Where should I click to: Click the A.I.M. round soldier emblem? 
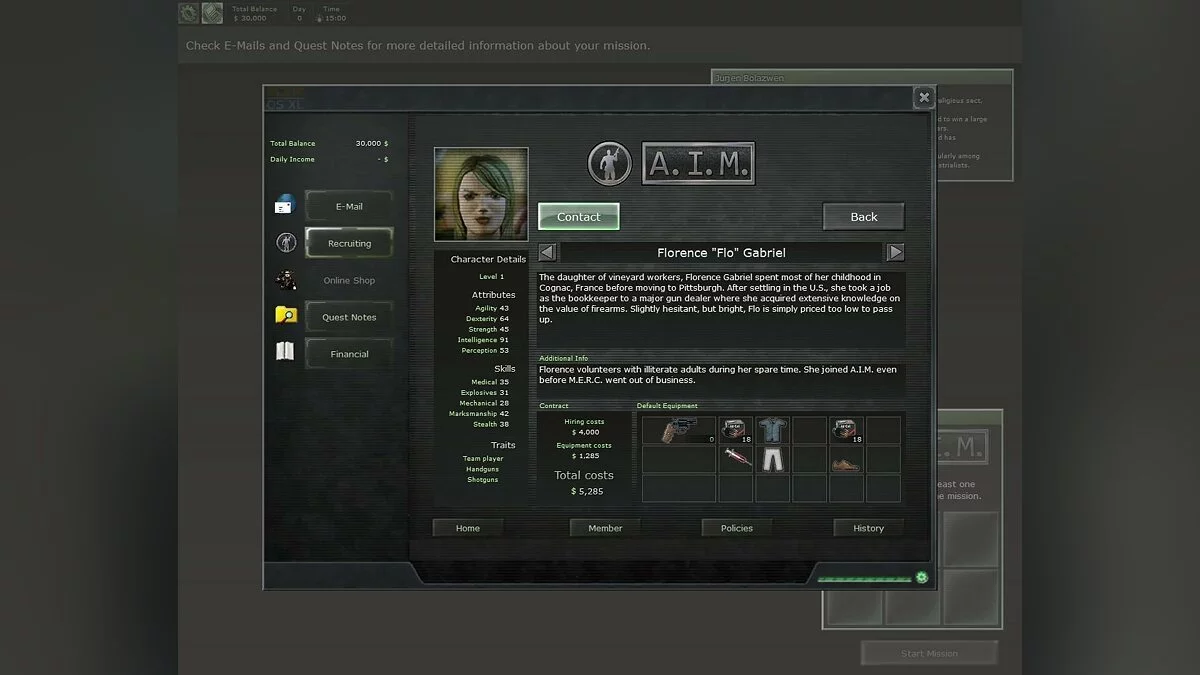pyautogui.click(x=609, y=163)
